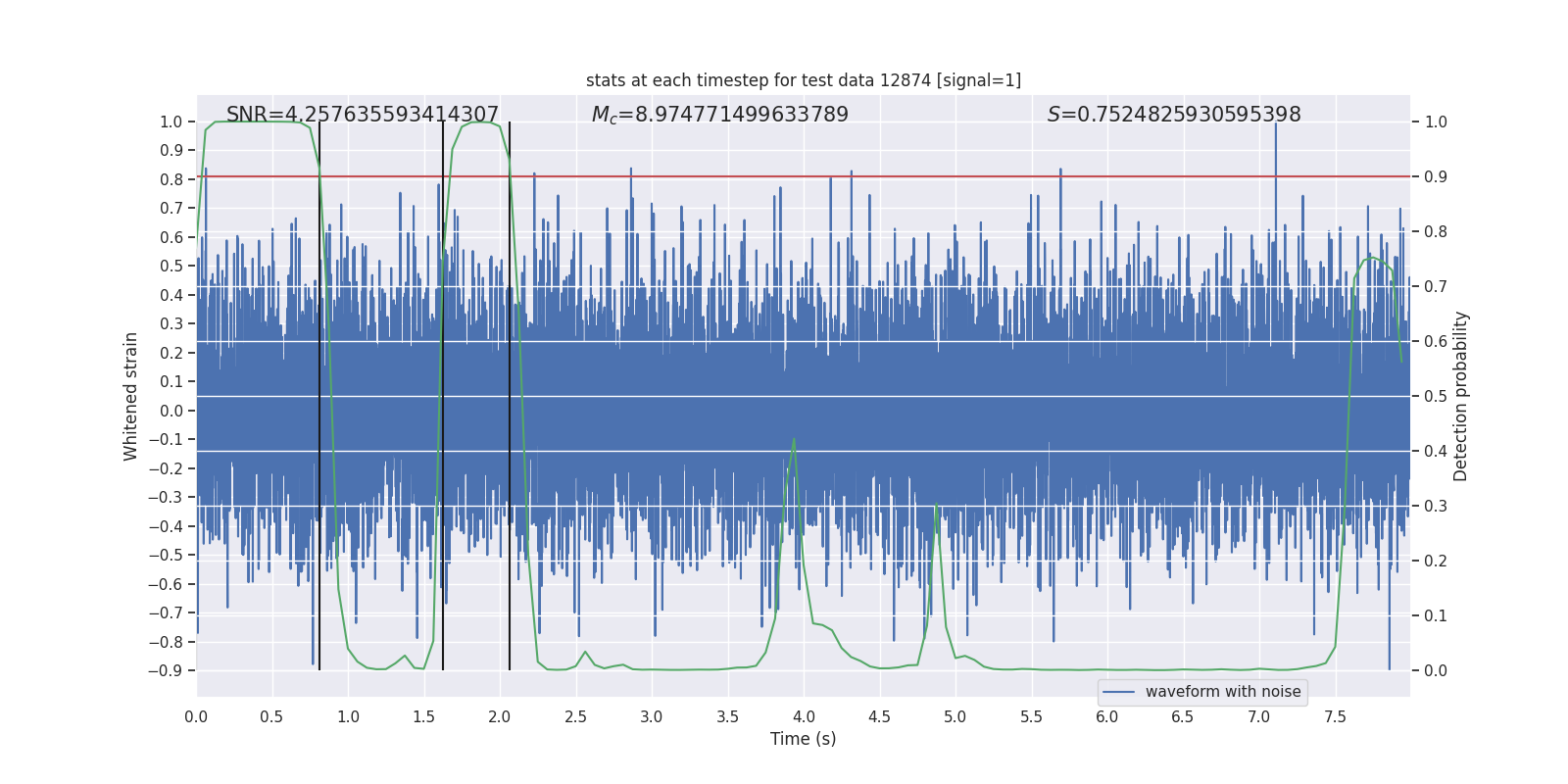Click the blue line sample in the legend
This screenshot has height=784, width=1568.
[1119, 692]
